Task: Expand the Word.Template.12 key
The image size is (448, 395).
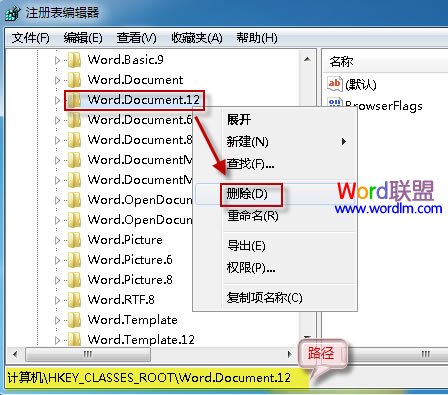Action: coord(57,340)
